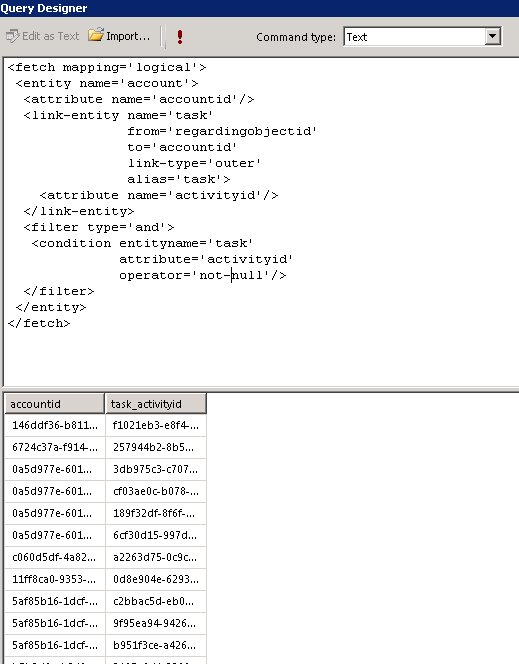Click the link-type='outer' text line
Image resolution: width=519 pixels, height=664 pixels.
tap(194, 163)
